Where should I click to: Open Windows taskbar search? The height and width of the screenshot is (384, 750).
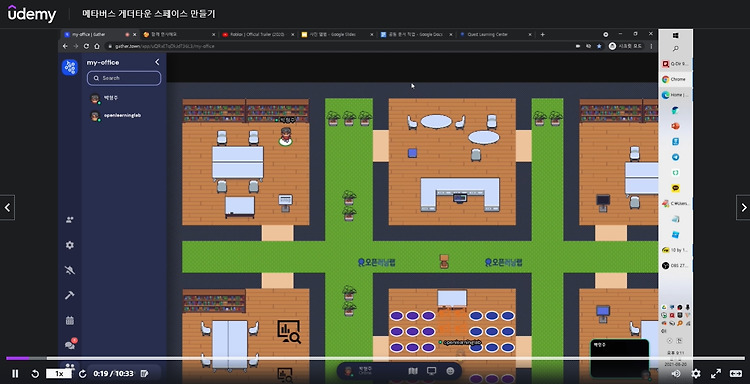[676, 49]
